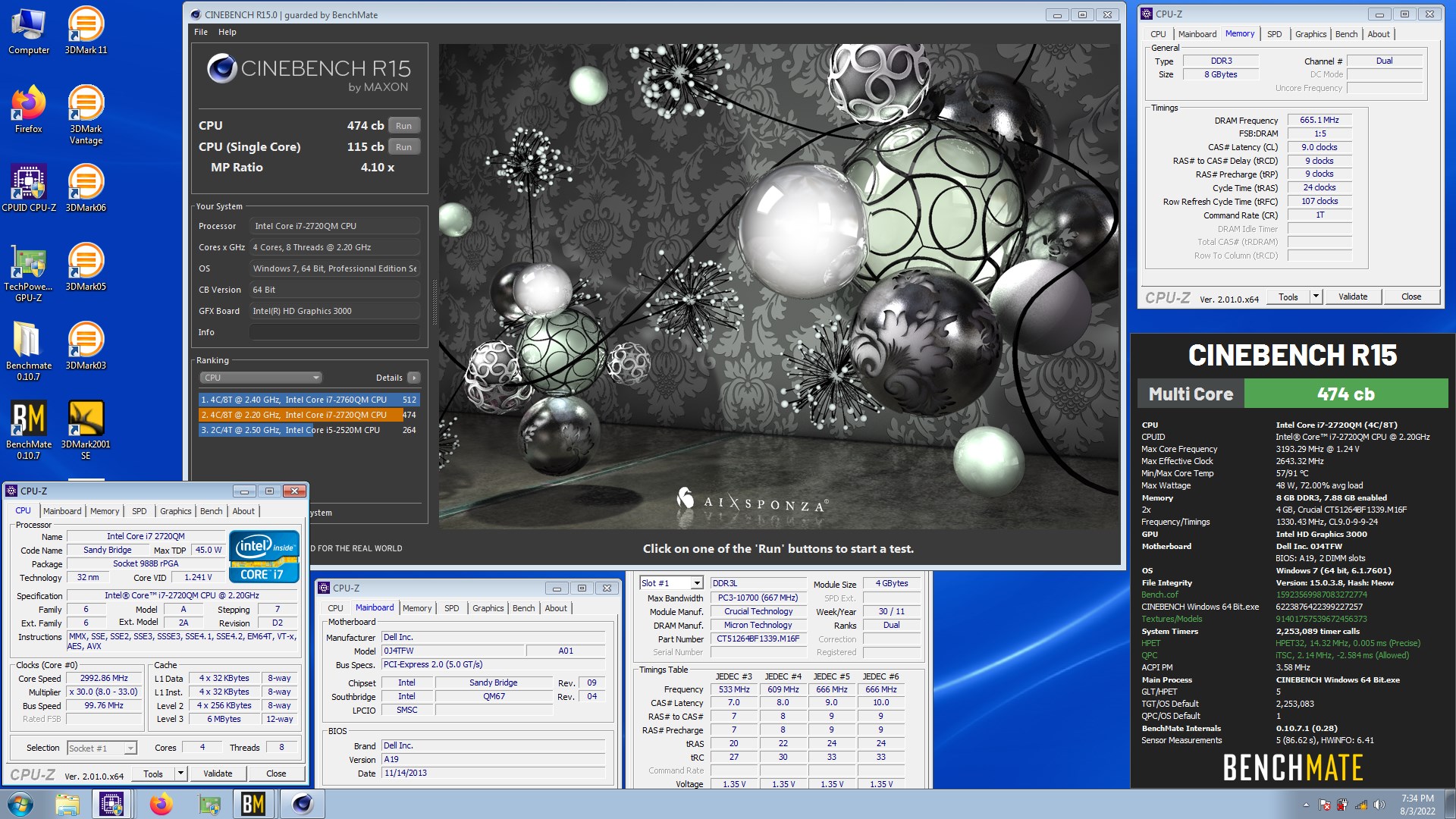Click Close in bottom-left CPU-Z window
Viewport: 1456px width, 819px height.
276,773
